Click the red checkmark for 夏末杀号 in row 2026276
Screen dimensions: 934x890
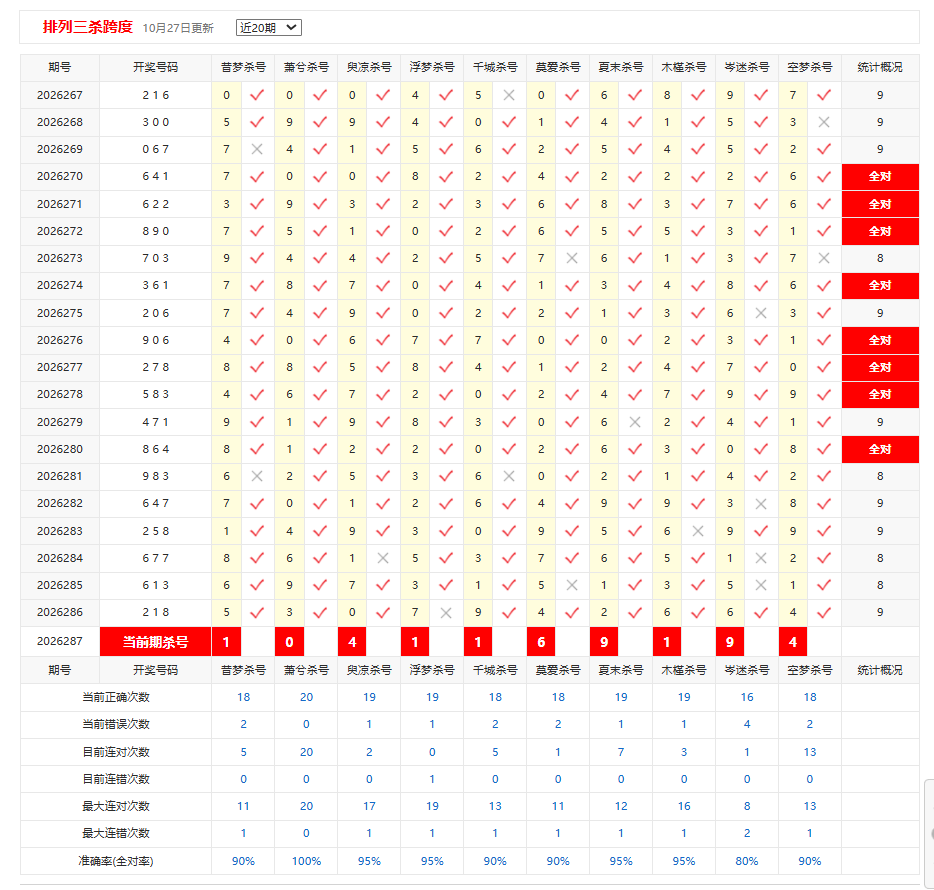coord(635,340)
